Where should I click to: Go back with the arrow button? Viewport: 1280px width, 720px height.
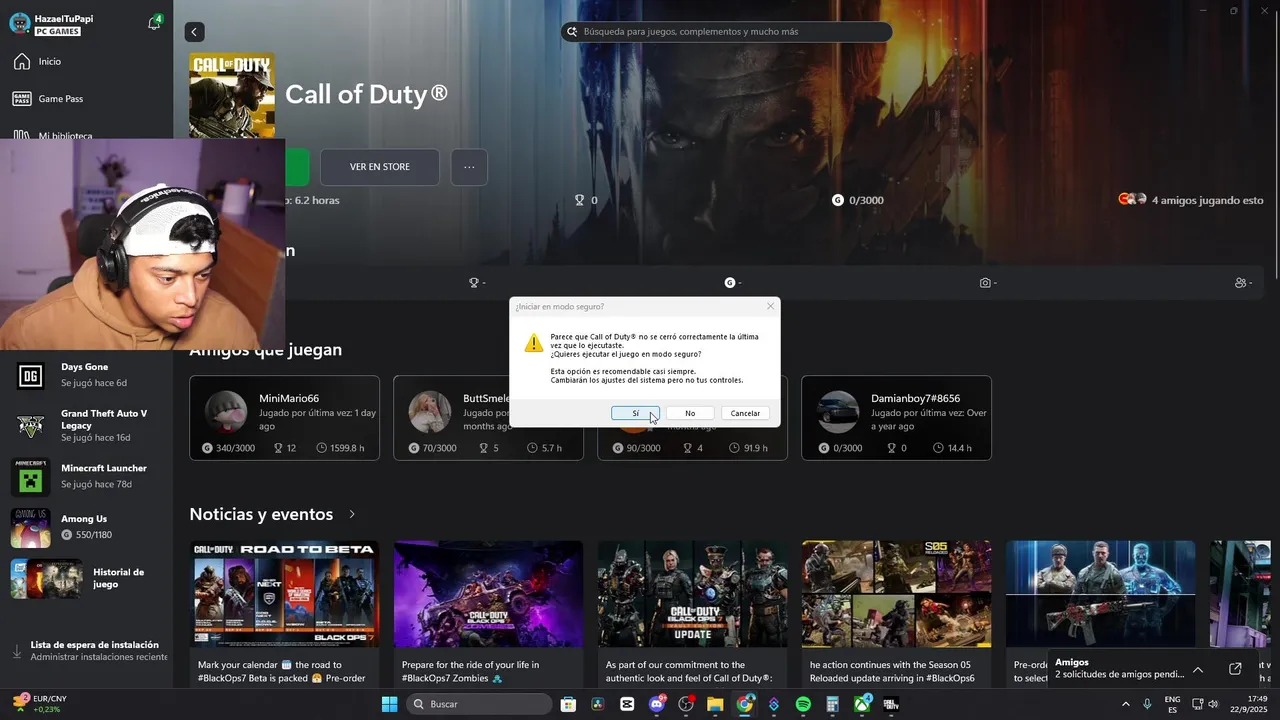195,32
